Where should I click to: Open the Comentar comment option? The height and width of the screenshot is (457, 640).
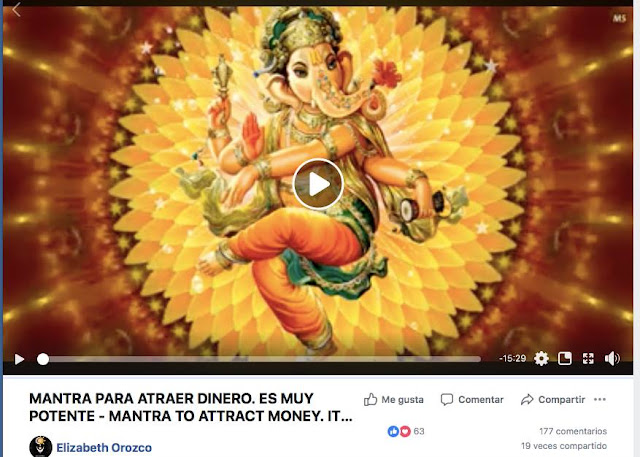click(x=472, y=399)
